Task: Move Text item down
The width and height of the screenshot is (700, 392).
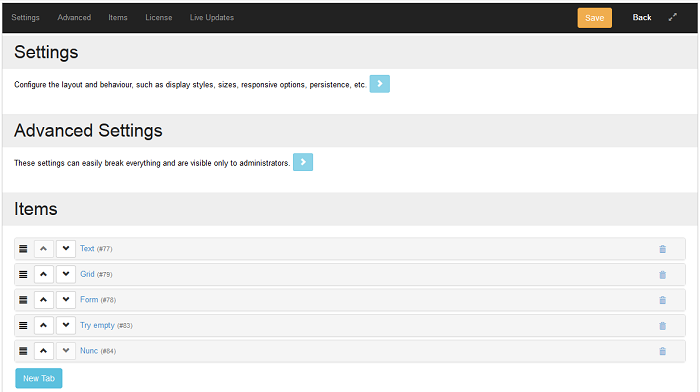Action: (66, 249)
